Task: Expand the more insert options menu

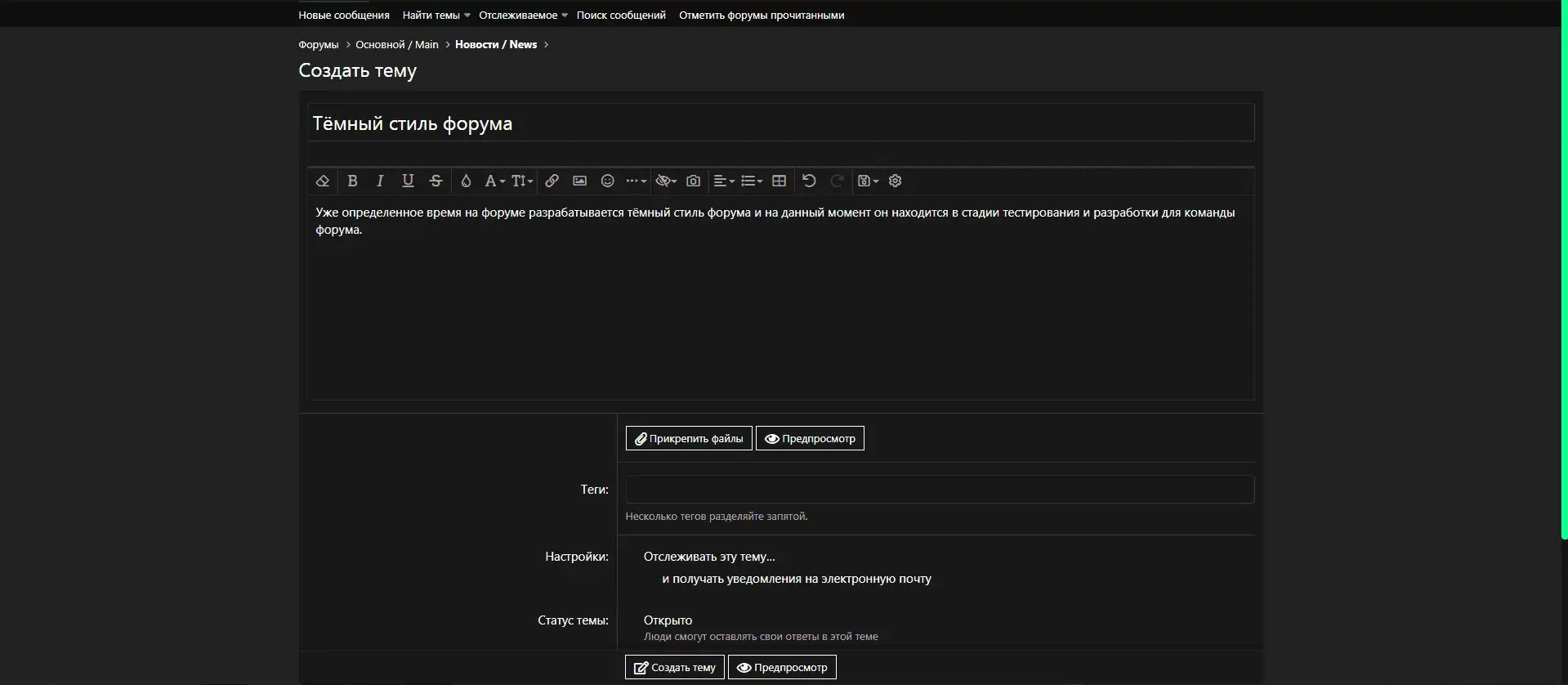Action: coord(636,181)
